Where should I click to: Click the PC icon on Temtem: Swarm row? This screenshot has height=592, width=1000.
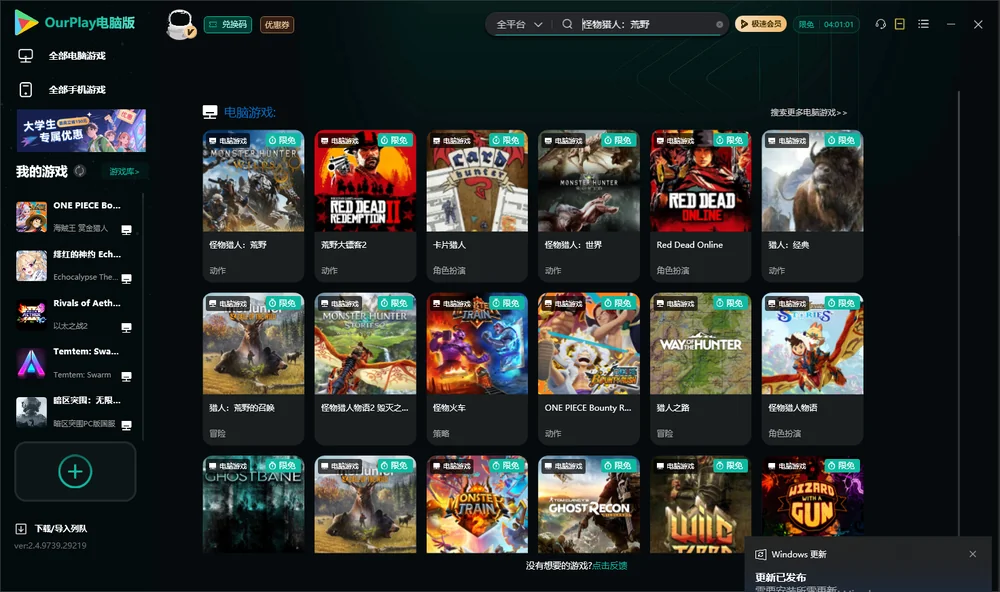pyautogui.click(x=126, y=376)
